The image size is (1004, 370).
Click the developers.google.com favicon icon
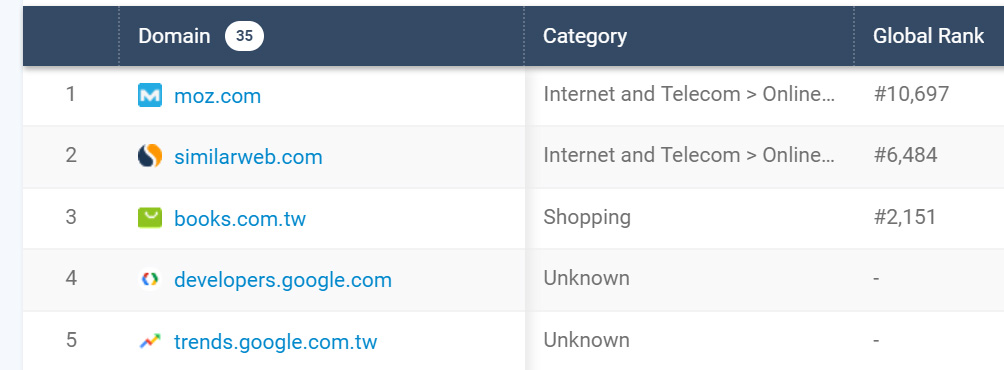[150, 279]
